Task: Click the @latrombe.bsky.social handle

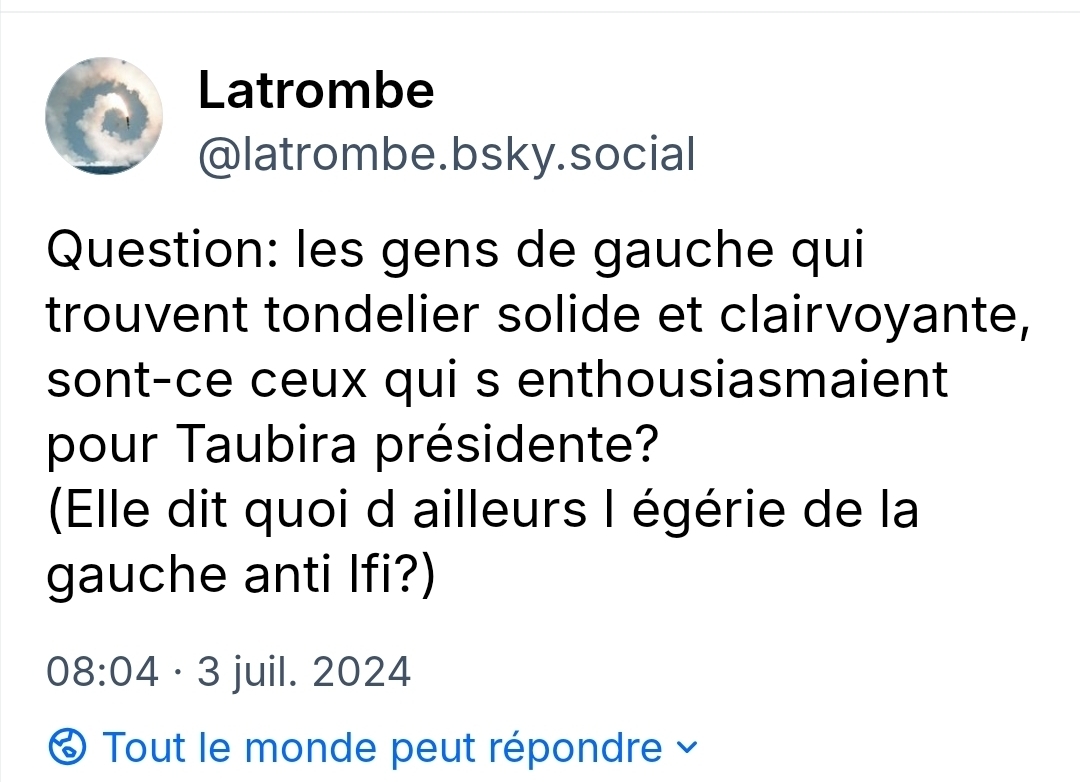Action: coord(446,155)
